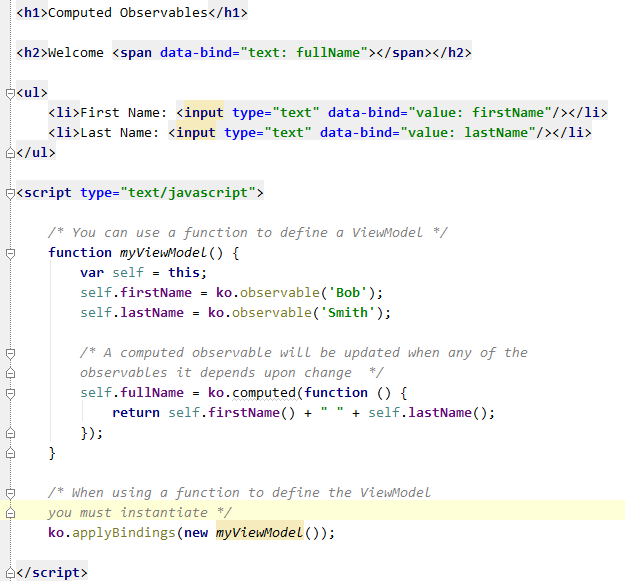Click the underlined 'computed' method name

pos(264,393)
